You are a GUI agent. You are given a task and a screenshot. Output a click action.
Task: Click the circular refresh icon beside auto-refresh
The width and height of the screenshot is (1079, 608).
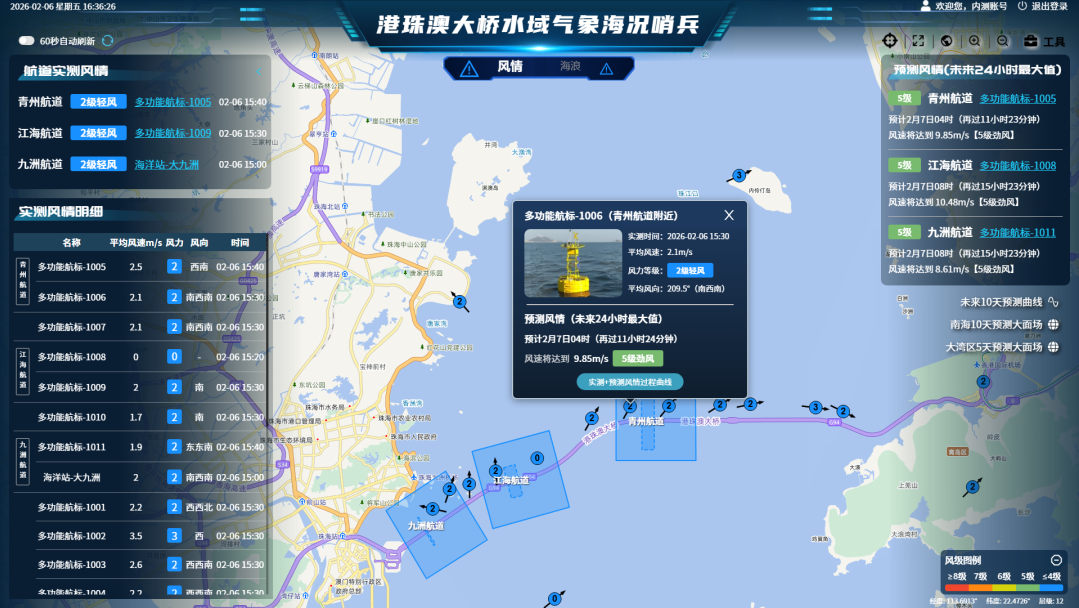[108, 41]
